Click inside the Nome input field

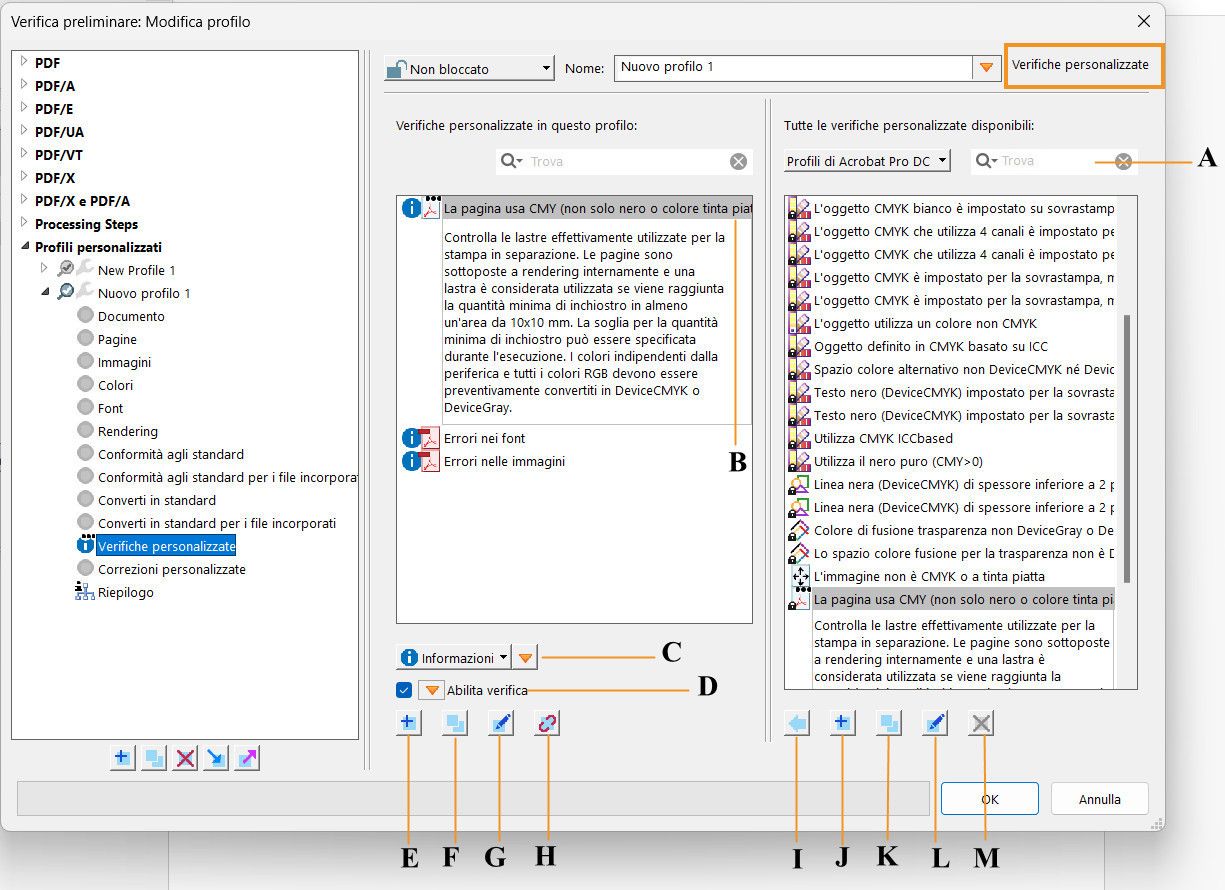pos(790,68)
